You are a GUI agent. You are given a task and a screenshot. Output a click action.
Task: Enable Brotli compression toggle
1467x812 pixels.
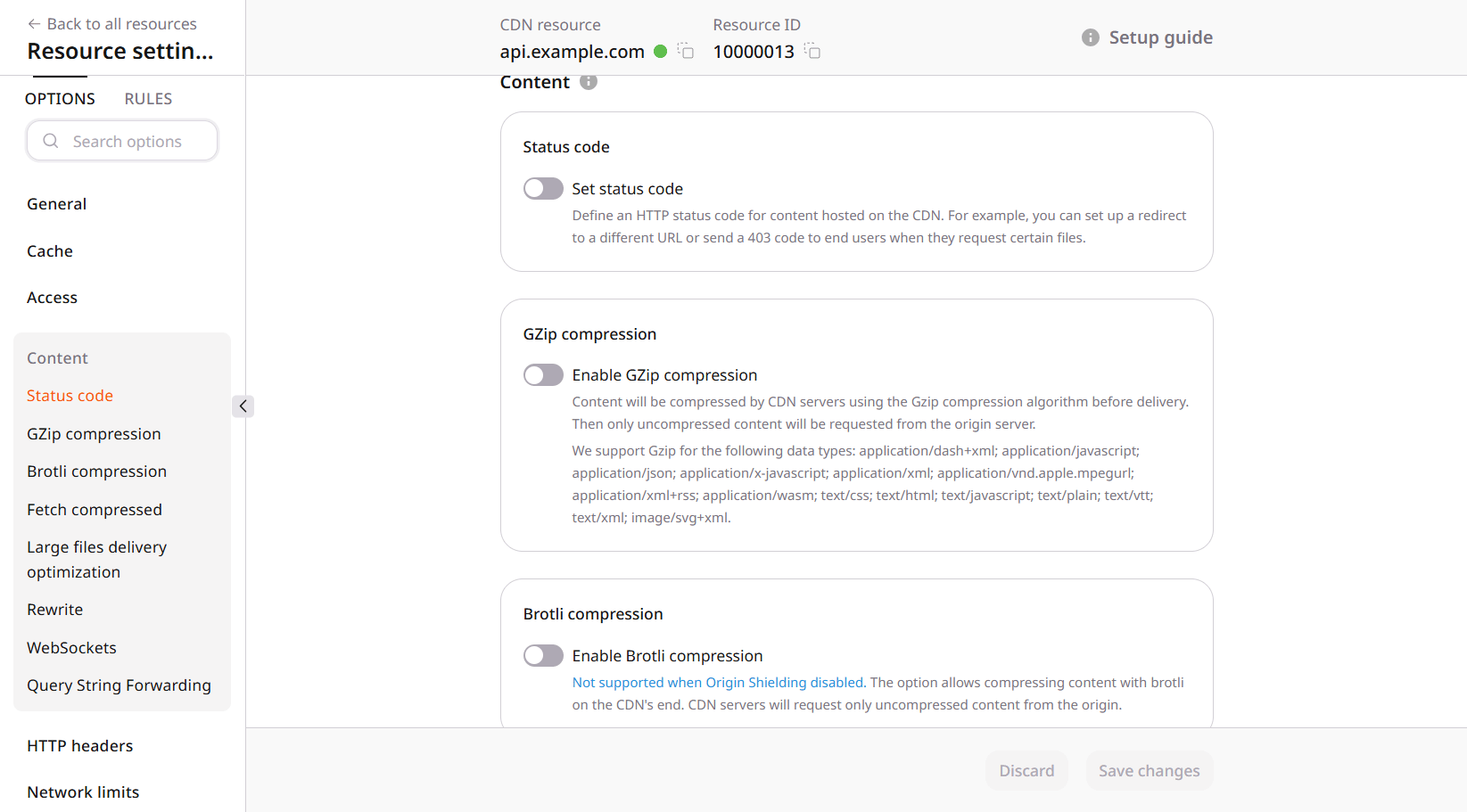click(x=543, y=656)
